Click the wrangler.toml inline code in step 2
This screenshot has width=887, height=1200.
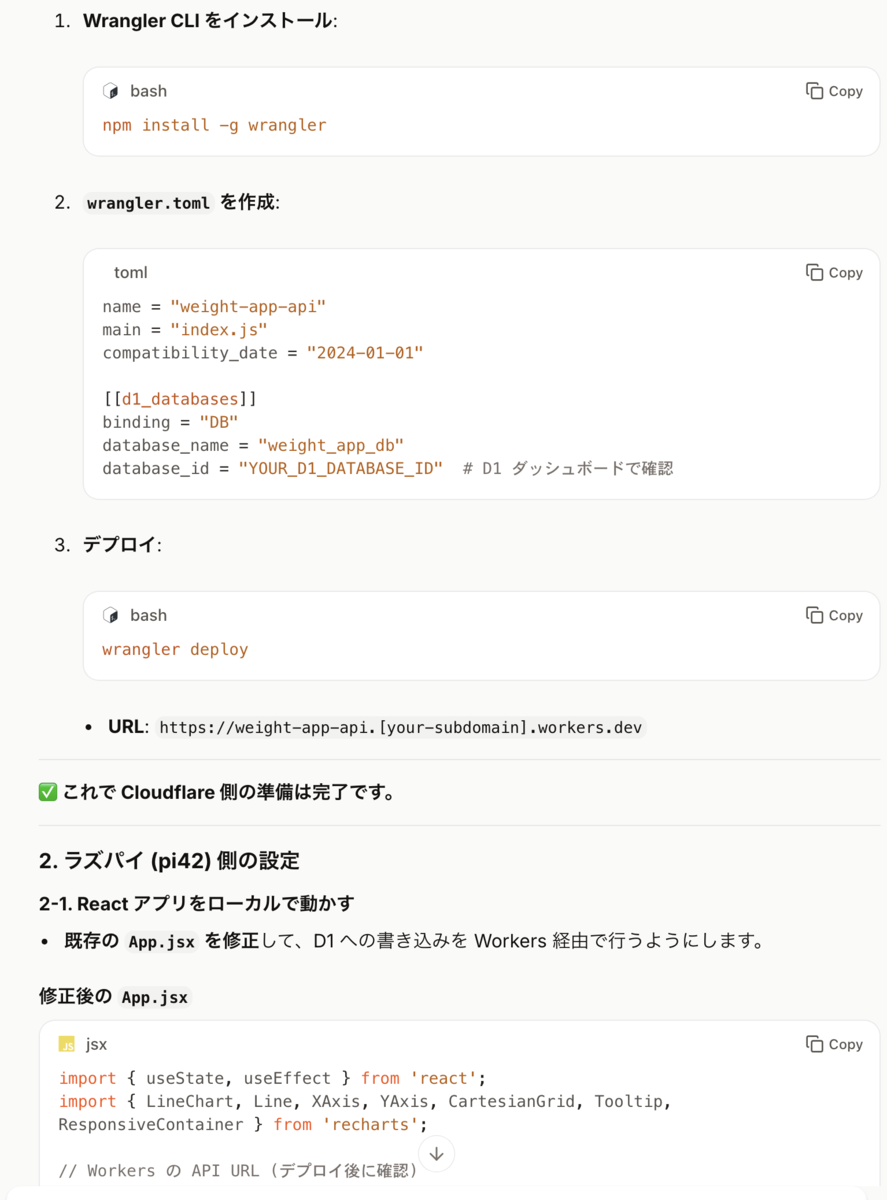[x=148, y=203]
